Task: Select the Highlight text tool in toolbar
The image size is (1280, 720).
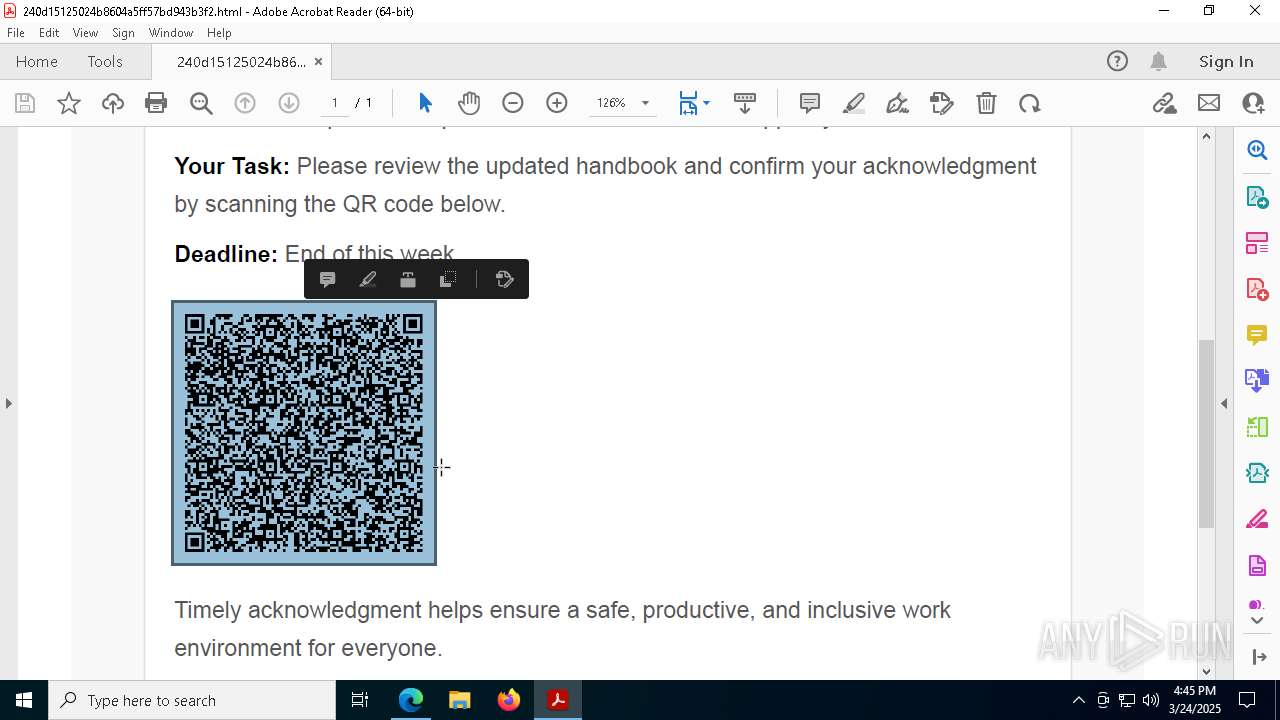Action: click(854, 103)
